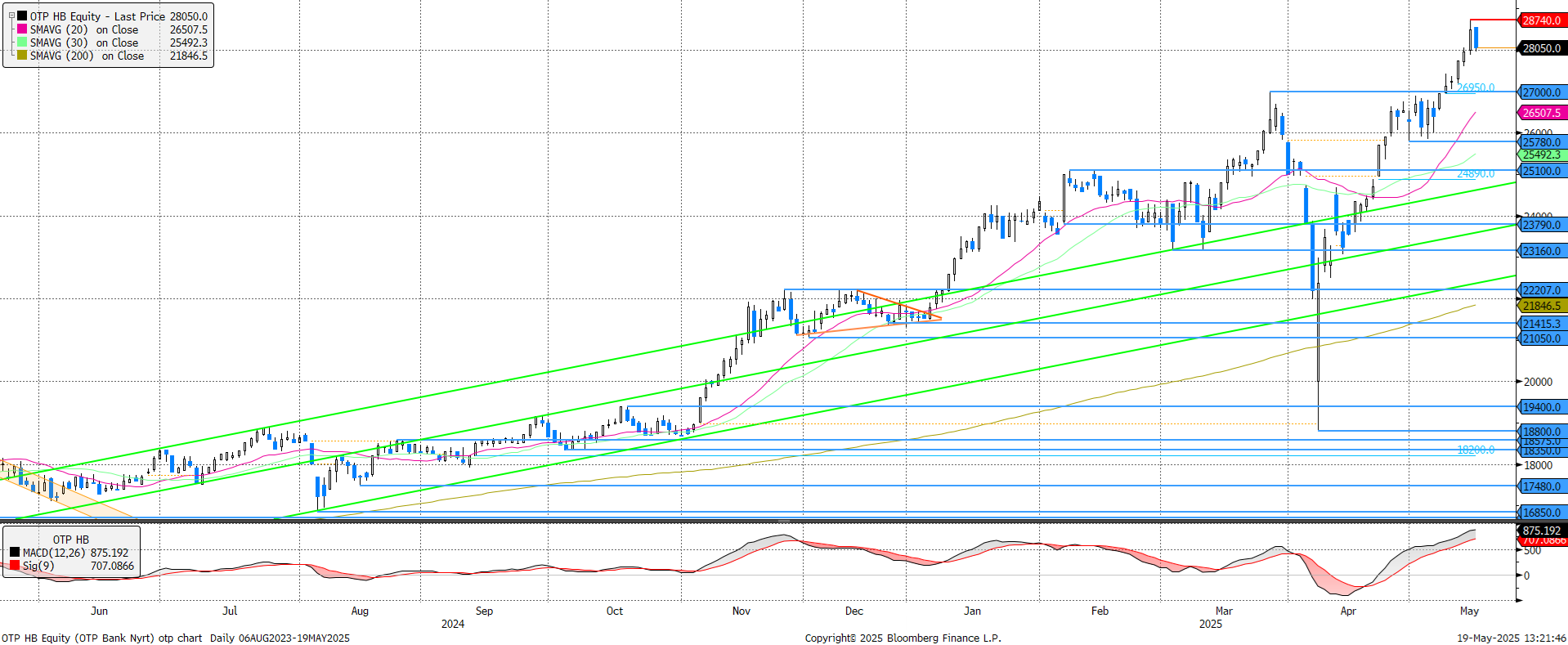Click the 'Aug' month label on time axis

point(360,611)
